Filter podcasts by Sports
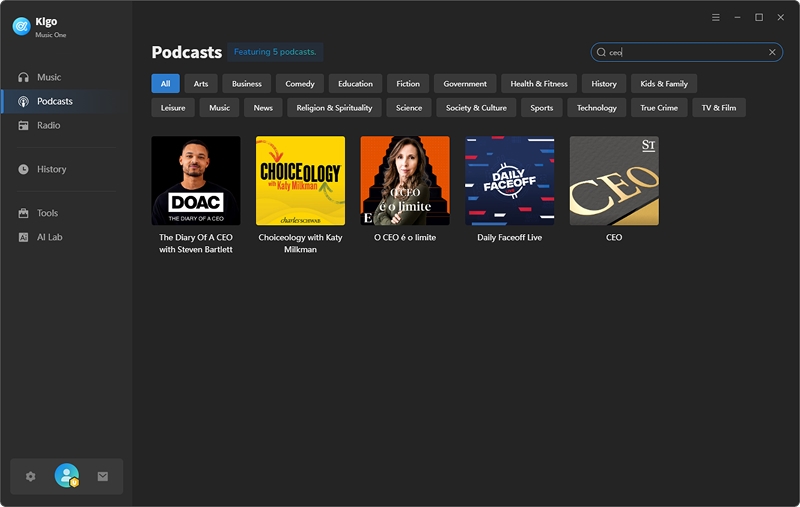Viewport: 800px width, 507px height. pos(541,108)
